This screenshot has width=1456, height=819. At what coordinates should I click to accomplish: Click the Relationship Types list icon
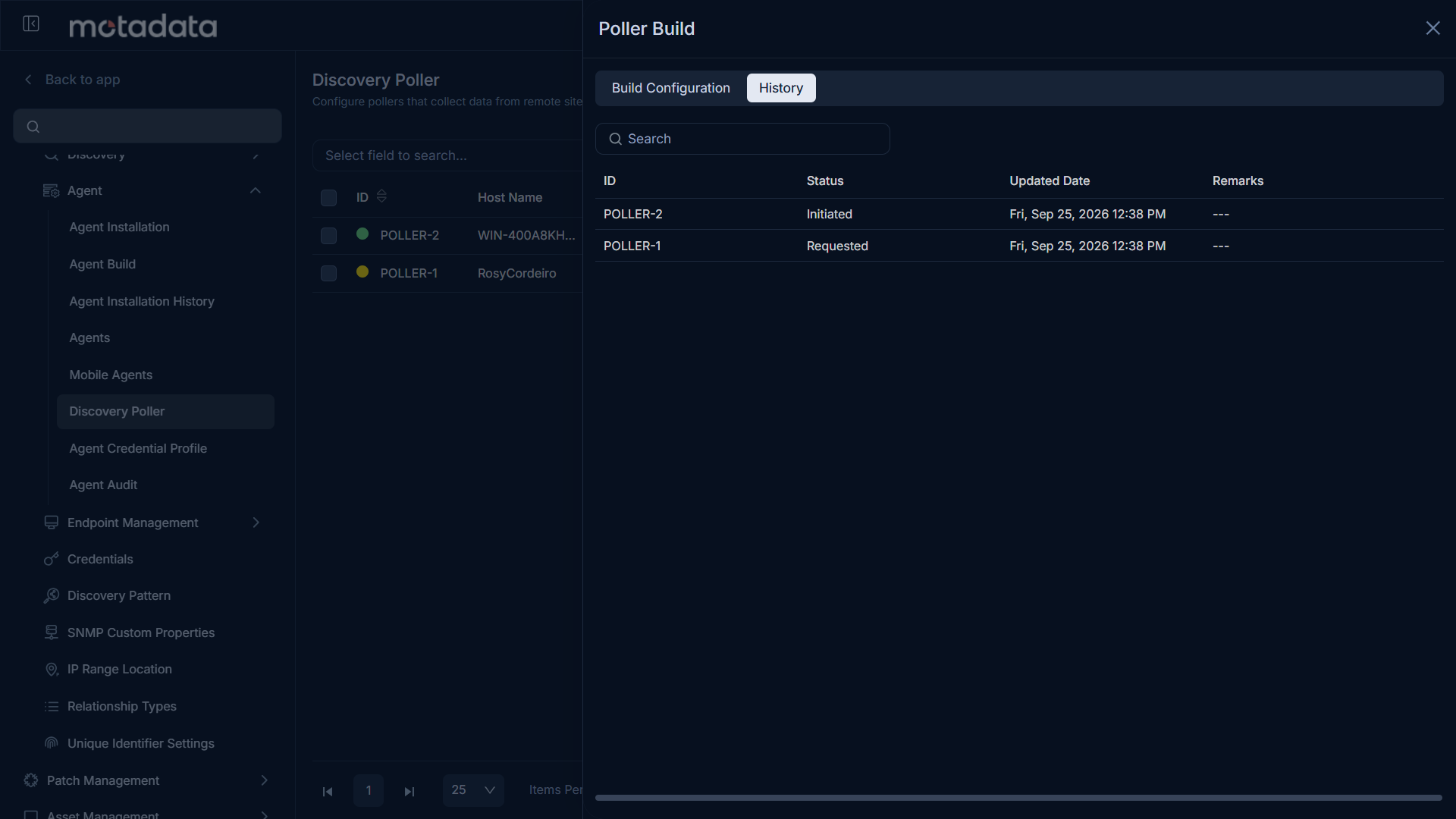click(x=51, y=707)
